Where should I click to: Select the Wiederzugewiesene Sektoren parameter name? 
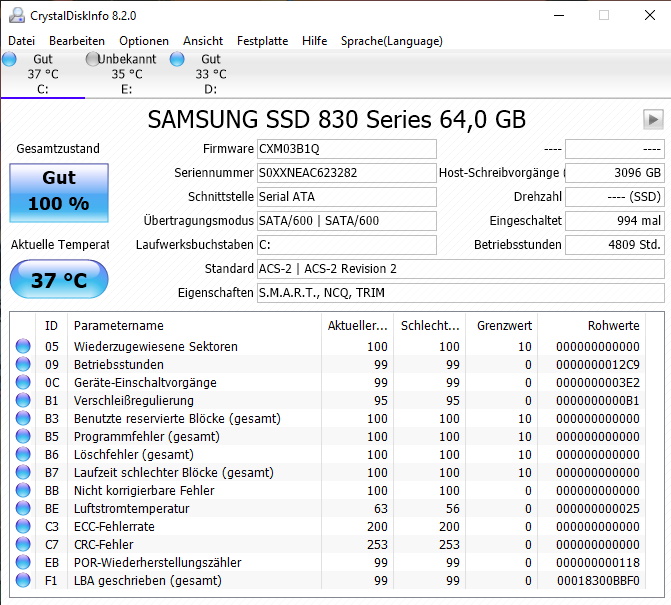coord(156,347)
